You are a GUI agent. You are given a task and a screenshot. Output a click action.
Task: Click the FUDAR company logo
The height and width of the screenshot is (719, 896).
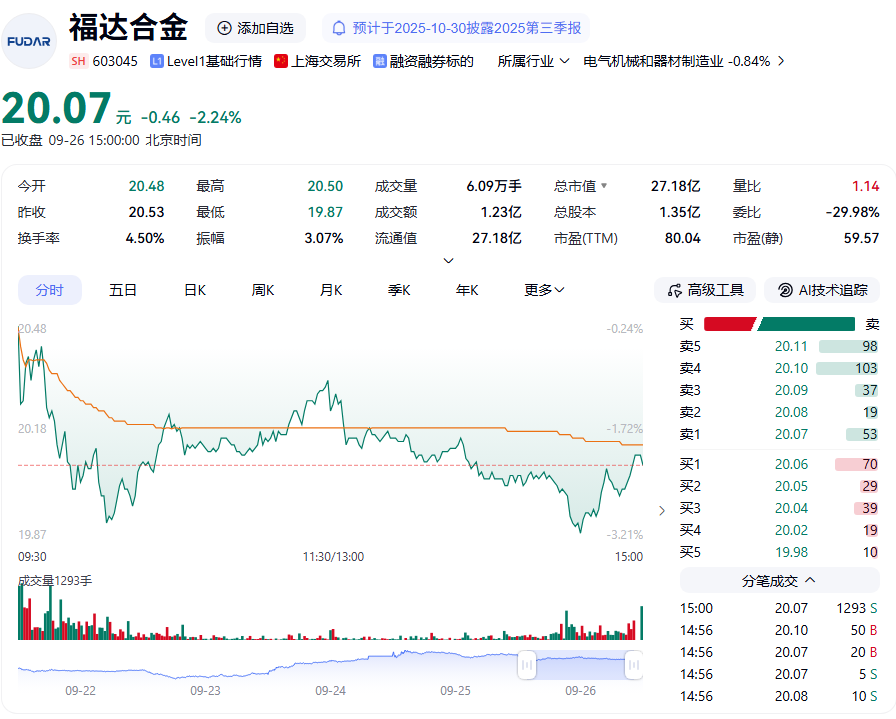click(29, 41)
